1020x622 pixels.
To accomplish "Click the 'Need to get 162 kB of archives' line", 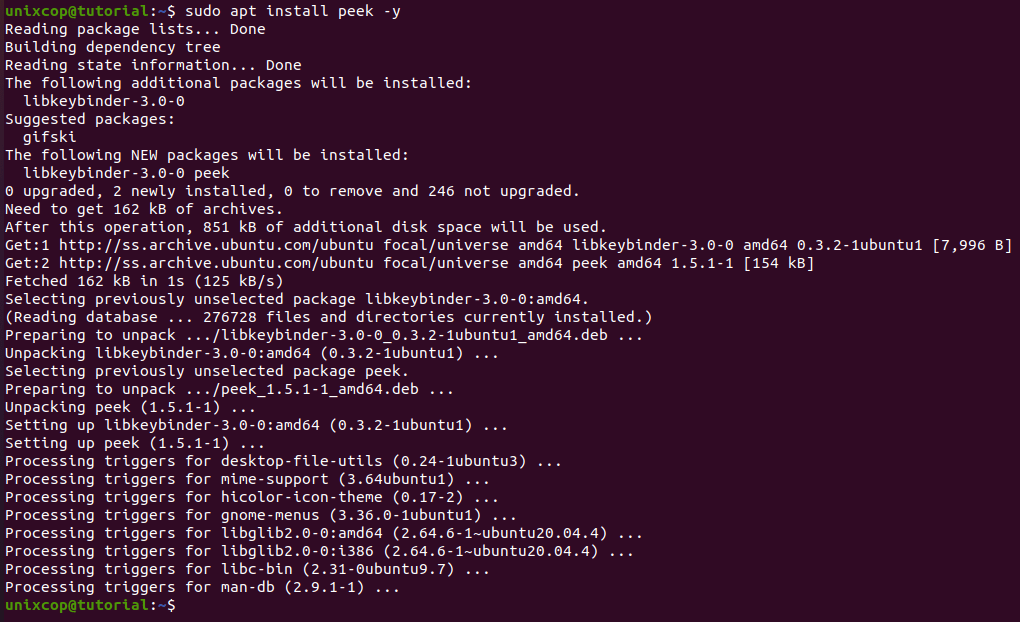I will 144,210.
